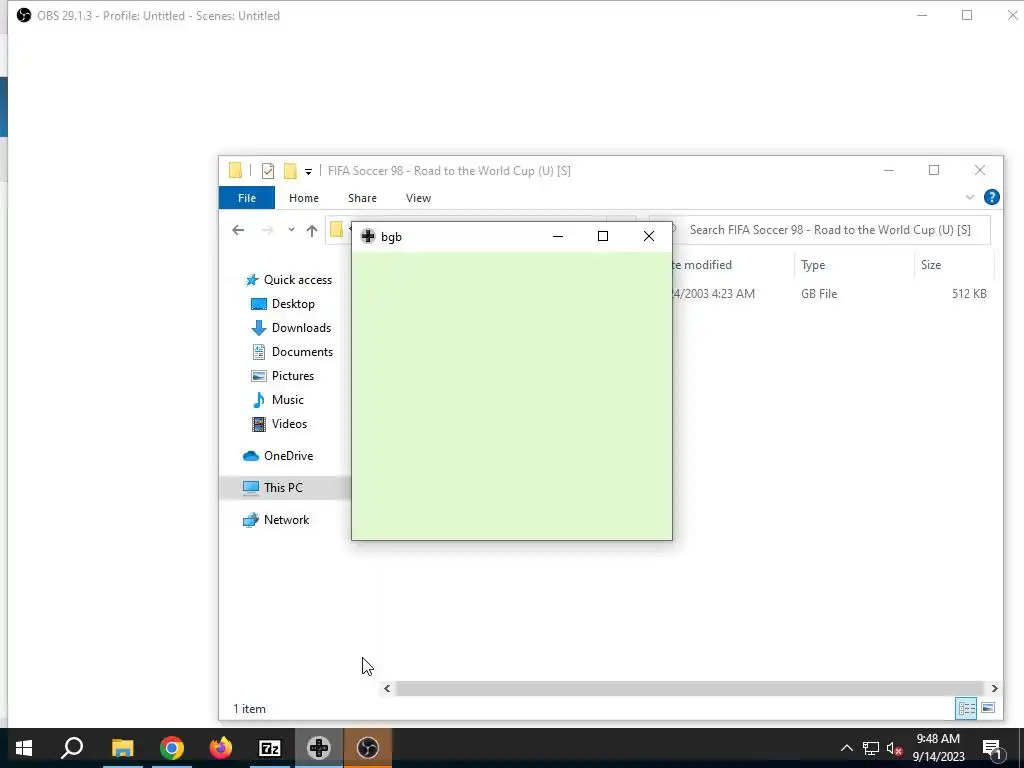Image resolution: width=1024 pixels, height=768 pixels.
Task: Select This PC in navigation pane
Action: [x=285, y=488]
